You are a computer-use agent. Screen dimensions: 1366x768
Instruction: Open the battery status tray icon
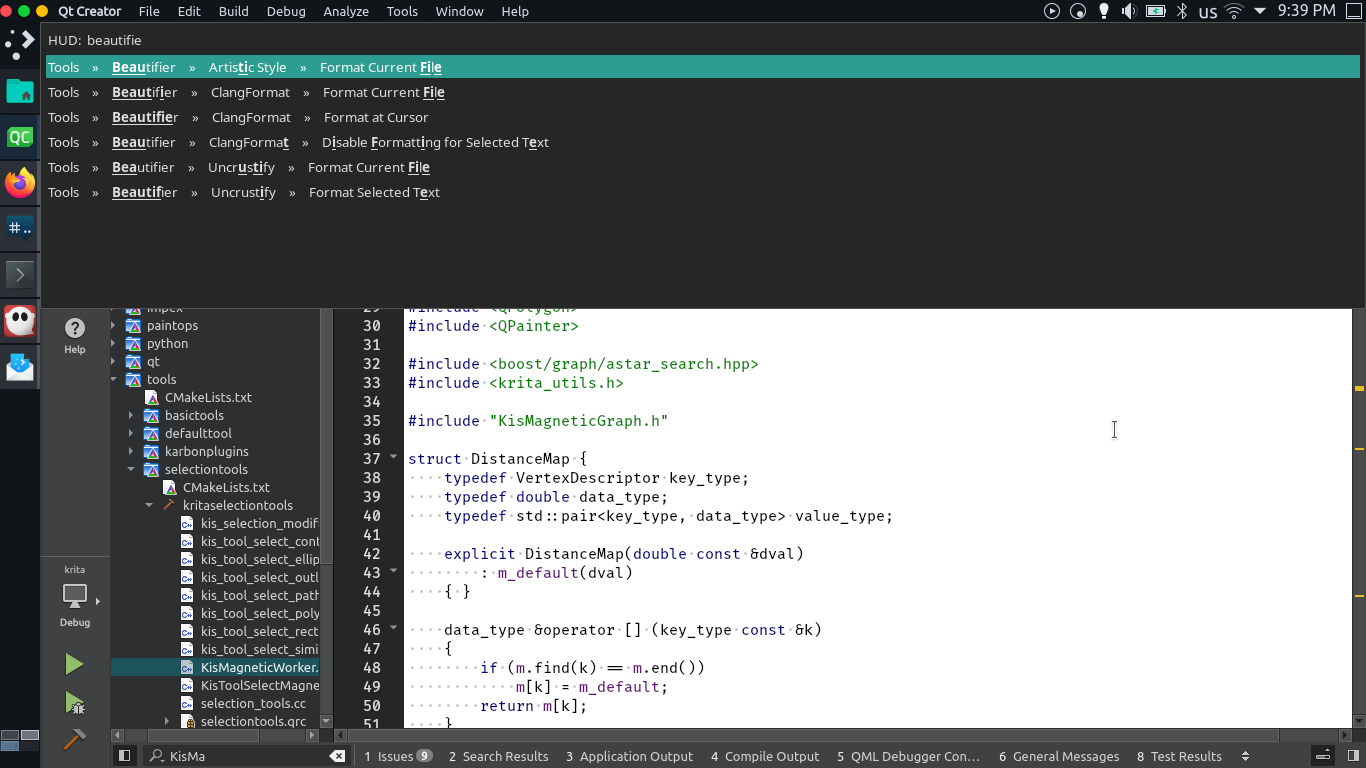(1156, 11)
